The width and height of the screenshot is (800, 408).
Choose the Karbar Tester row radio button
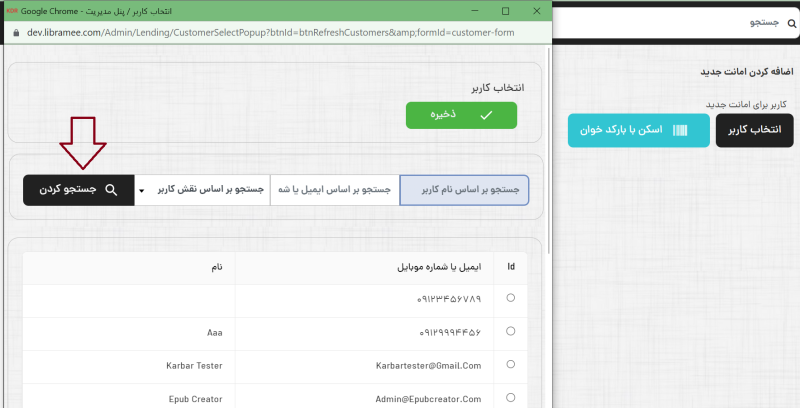511,365
